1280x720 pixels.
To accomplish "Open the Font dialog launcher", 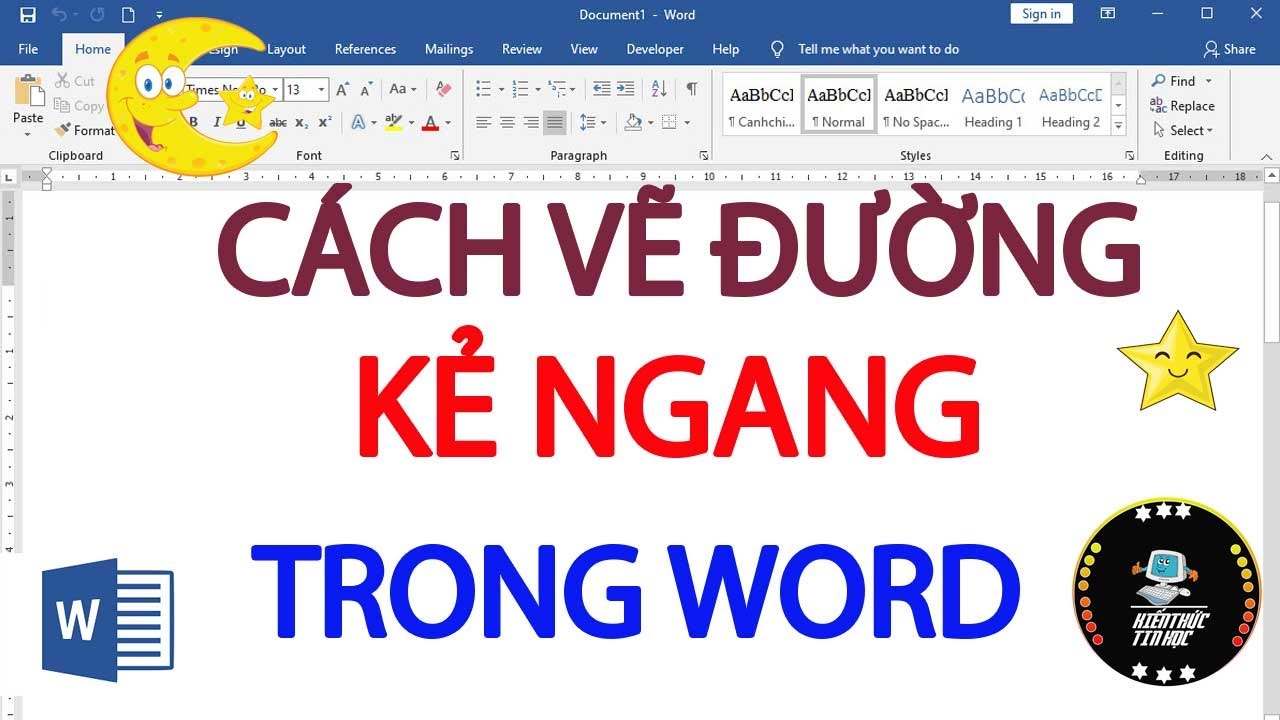I will pyautogui.click(x=455, y=155).
